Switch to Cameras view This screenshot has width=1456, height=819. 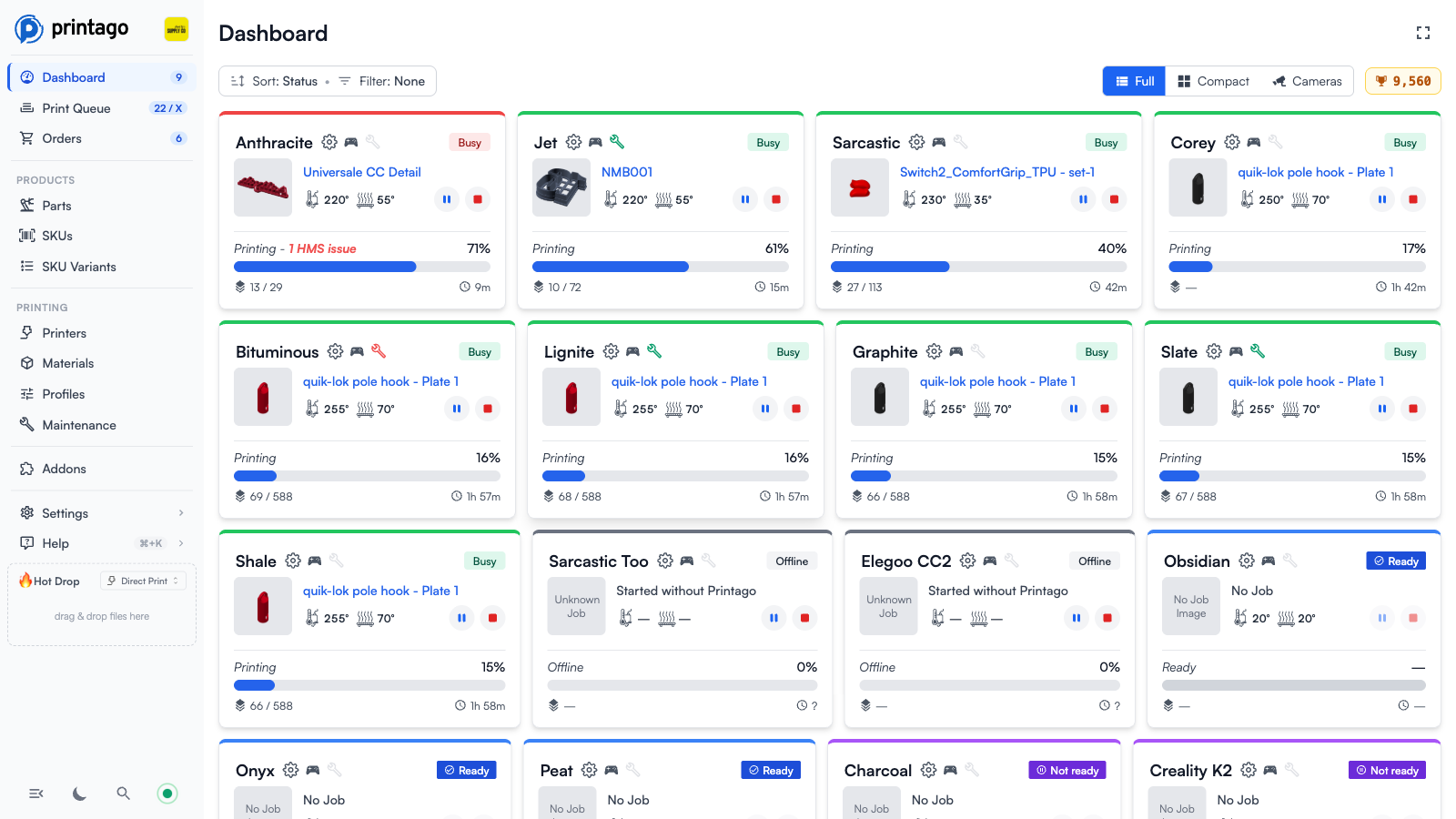[1307, 81]
